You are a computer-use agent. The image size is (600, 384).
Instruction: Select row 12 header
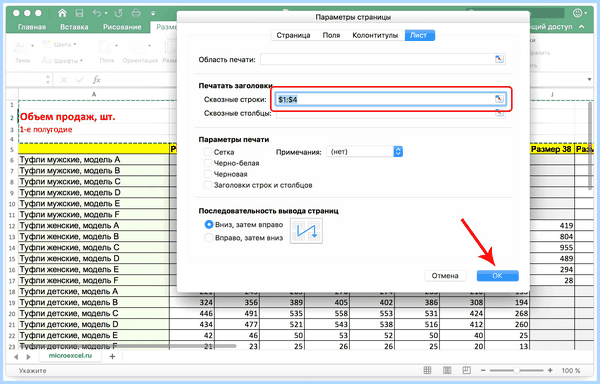[12, 226]
